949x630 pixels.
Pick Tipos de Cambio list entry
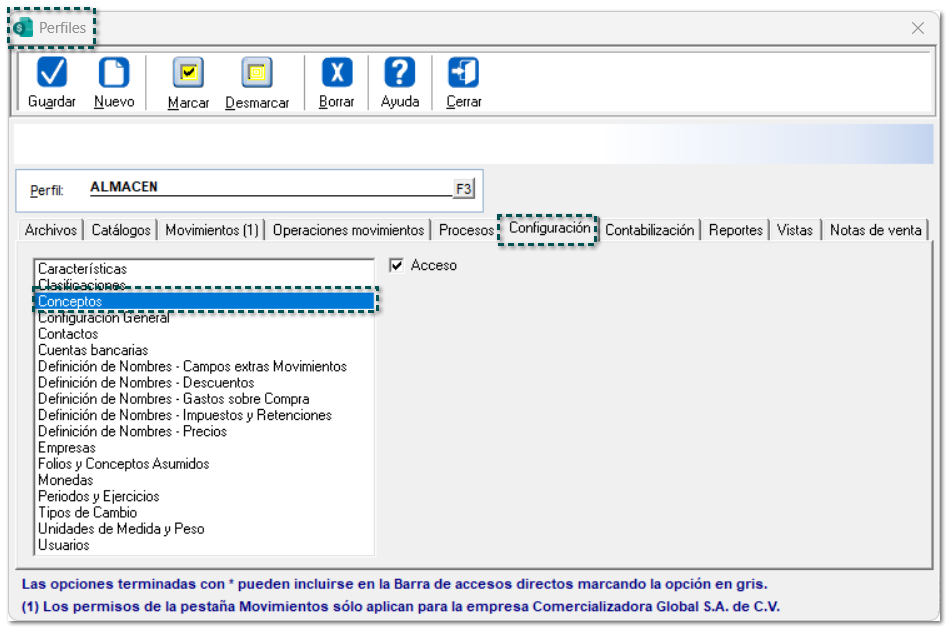(x=88, y=512)
